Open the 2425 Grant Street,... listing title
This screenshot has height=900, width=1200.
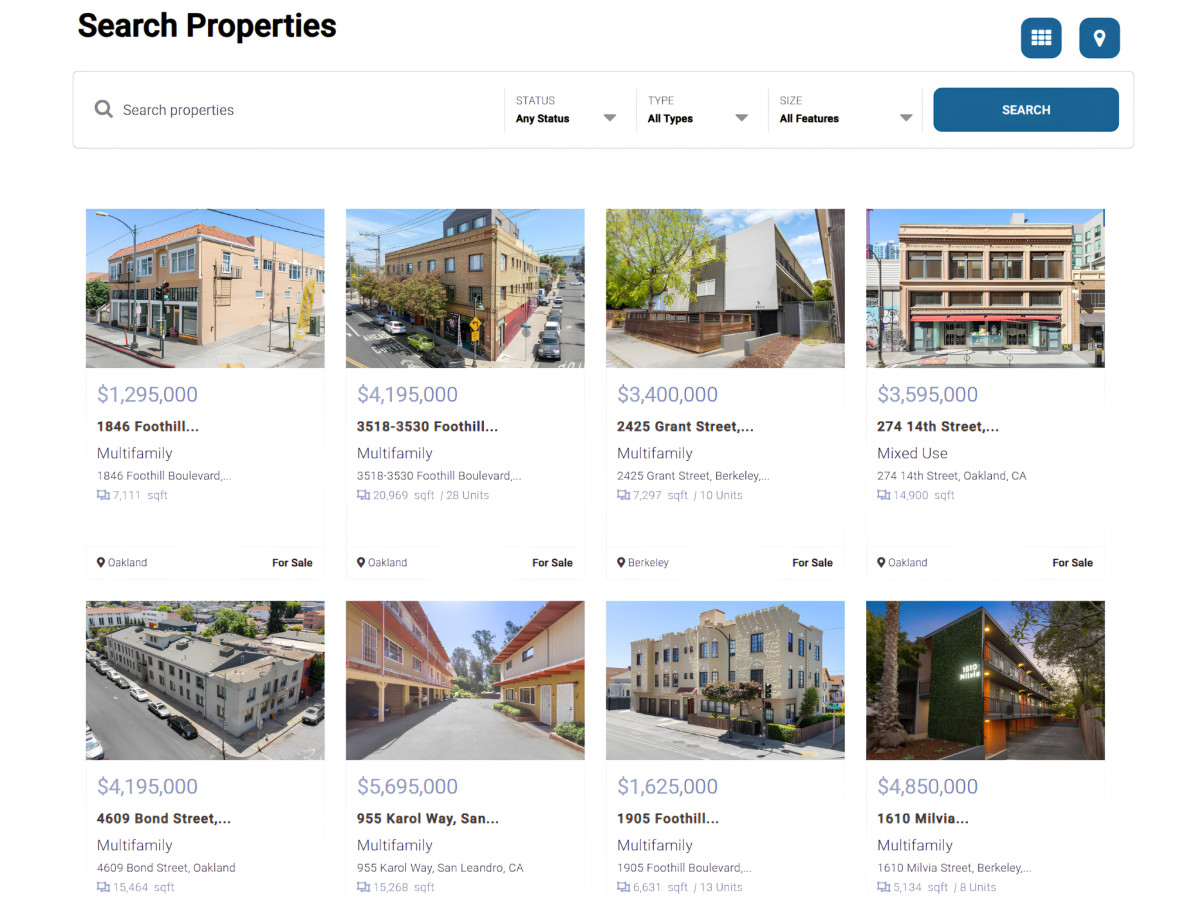[x=685, y=426]
